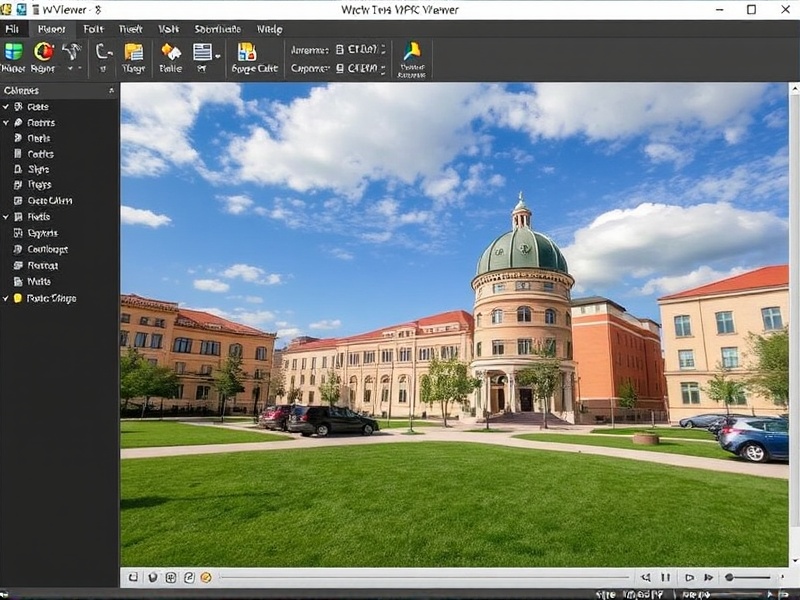Open the 'Volt' menu
This screenshot has height=600, width=800.
168,29
